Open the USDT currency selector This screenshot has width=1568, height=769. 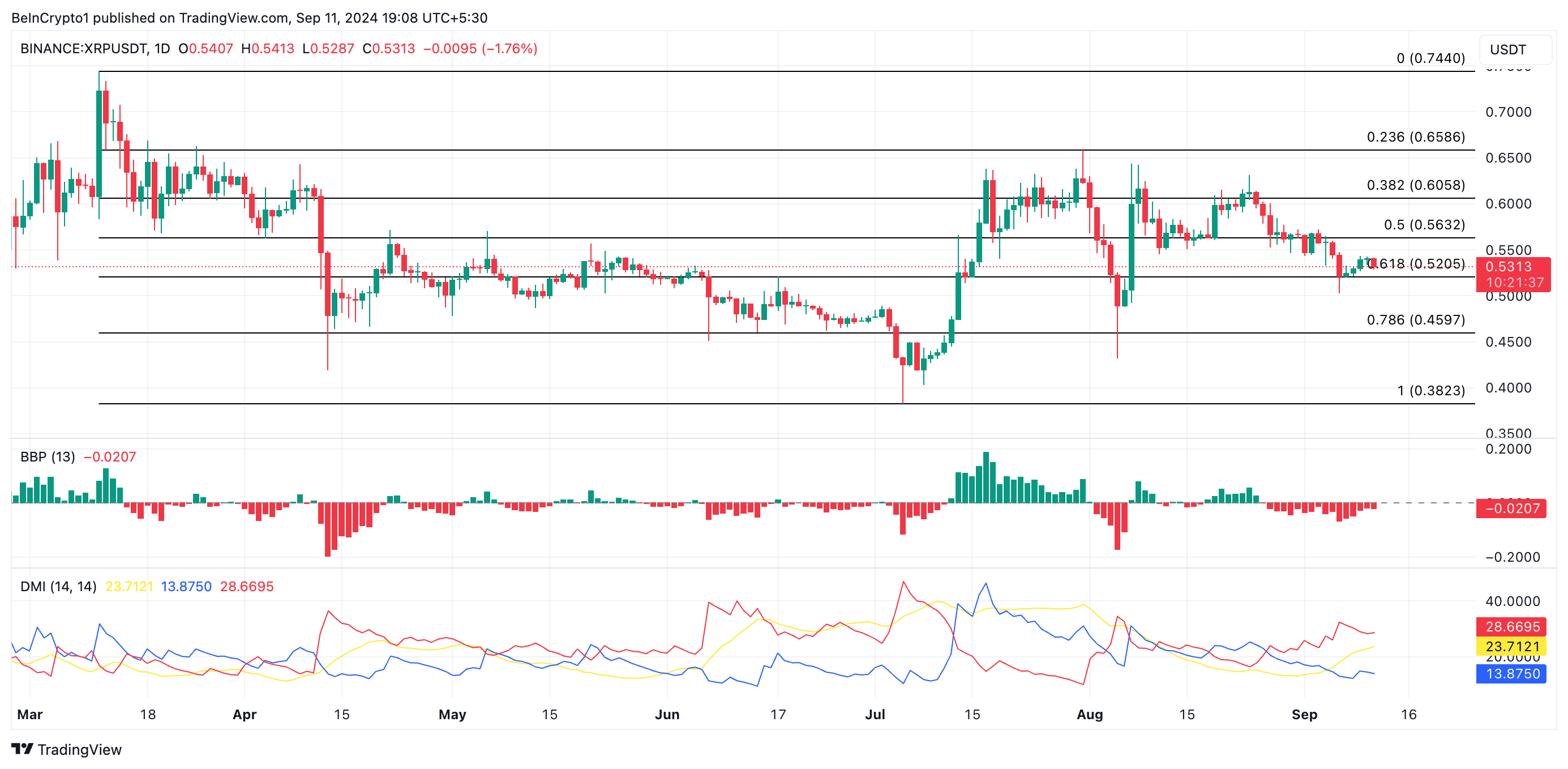click(1514, 49)
